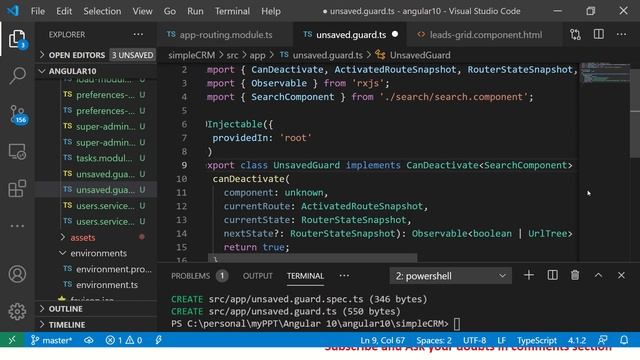Open the Search view icon
Screen dimensions: 640x360
tap(17, 76)
